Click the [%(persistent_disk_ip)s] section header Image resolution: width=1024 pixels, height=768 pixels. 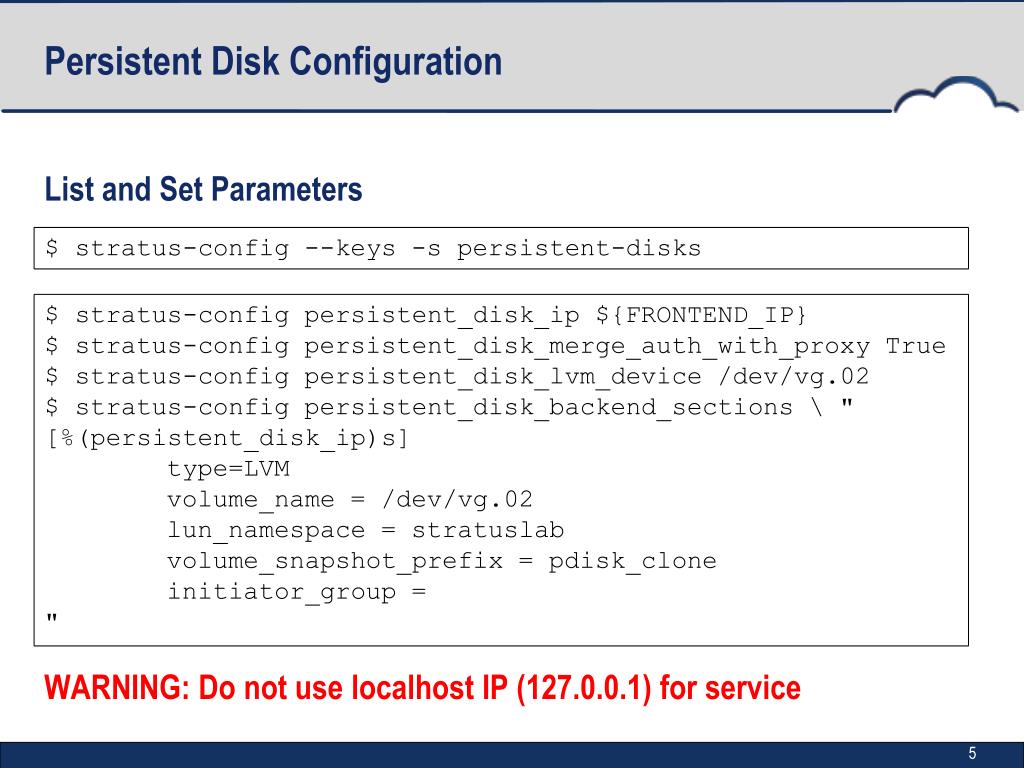227,438
